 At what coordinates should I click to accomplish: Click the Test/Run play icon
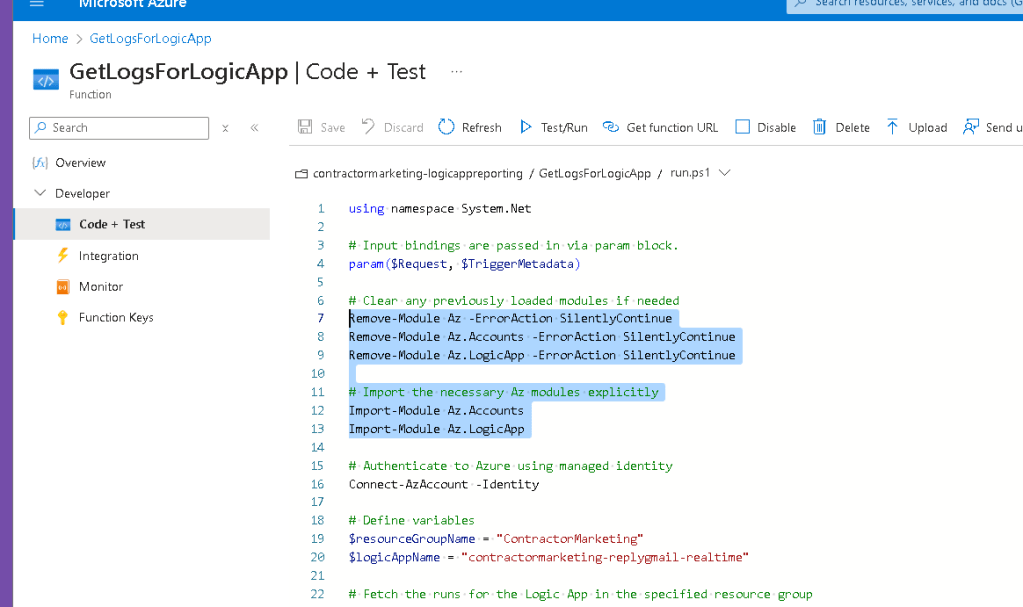526,127
